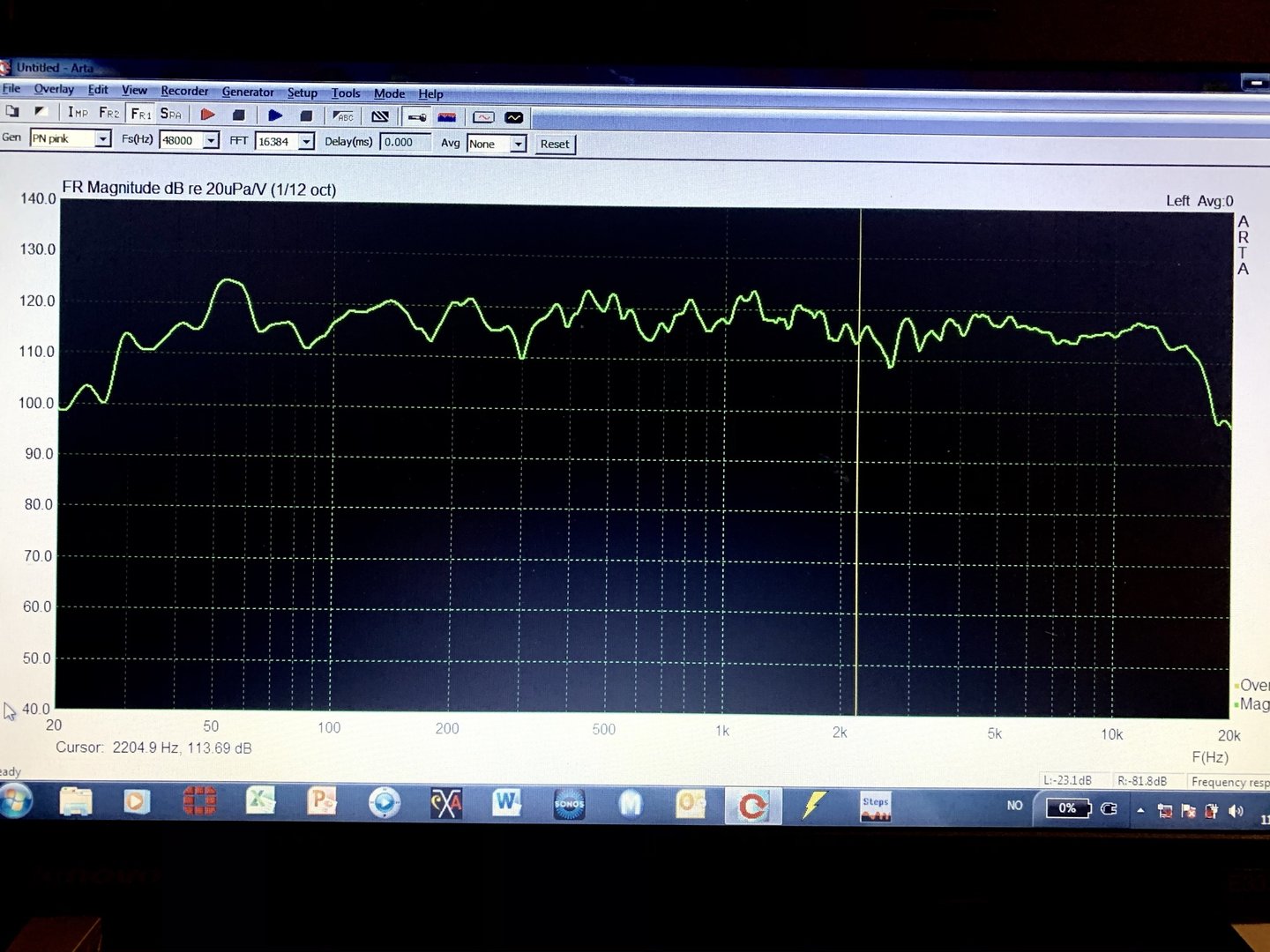
Task: Stop recording with first stop icon
Action: [238, 115]
